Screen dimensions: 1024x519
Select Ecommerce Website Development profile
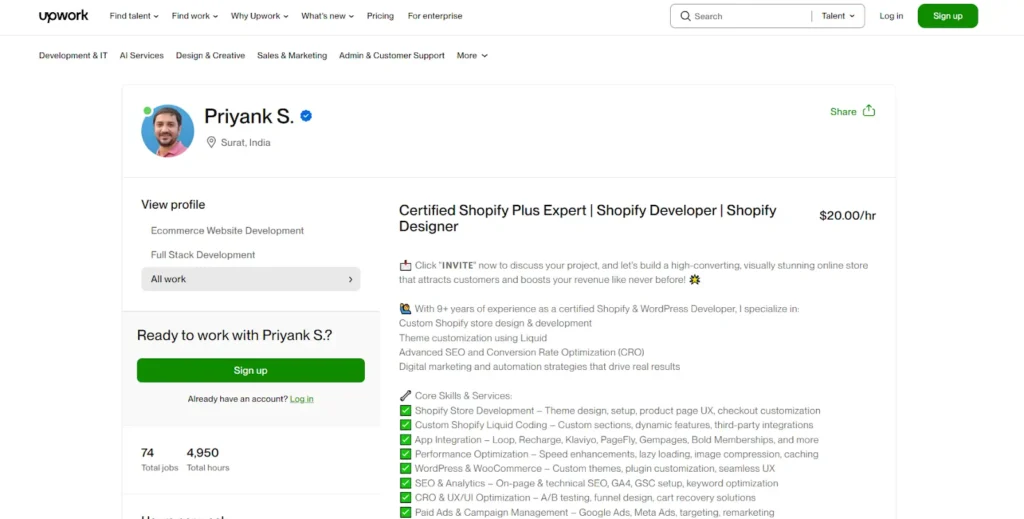point(227,230)
